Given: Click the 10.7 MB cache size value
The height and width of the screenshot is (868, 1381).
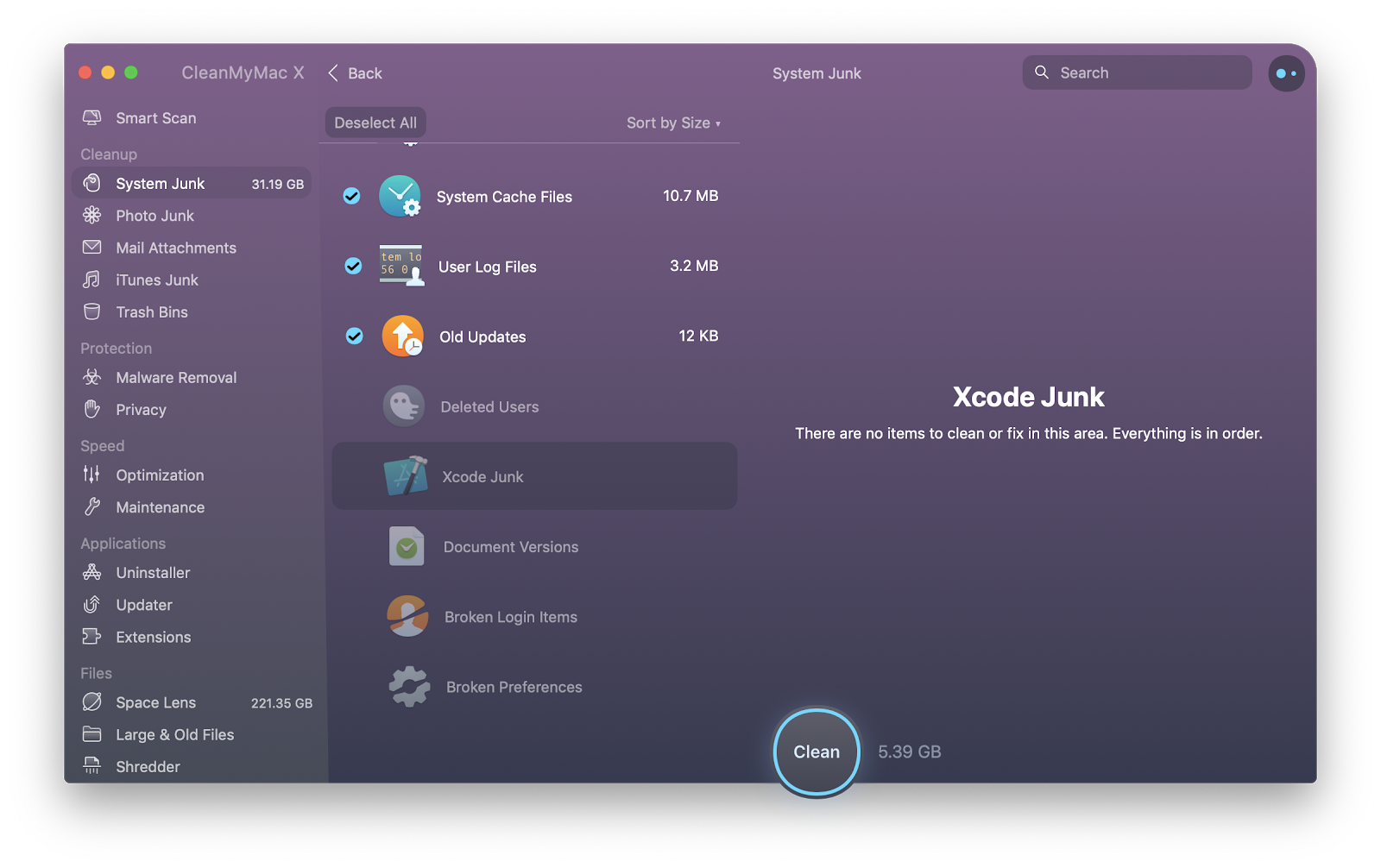Looking at the screenshot, I should (690, 196).
